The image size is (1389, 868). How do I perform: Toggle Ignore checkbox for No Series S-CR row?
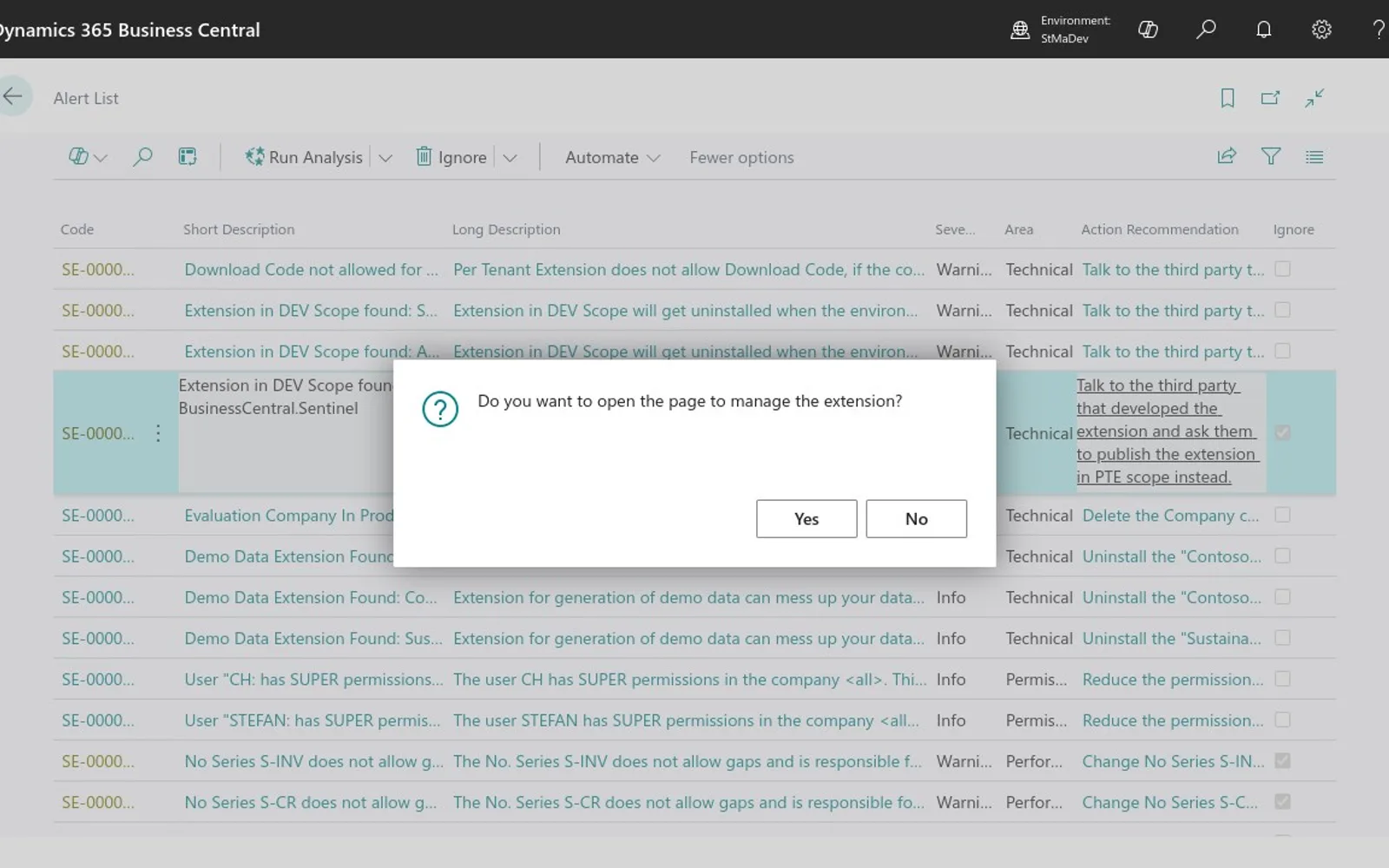pos(1282,801)
